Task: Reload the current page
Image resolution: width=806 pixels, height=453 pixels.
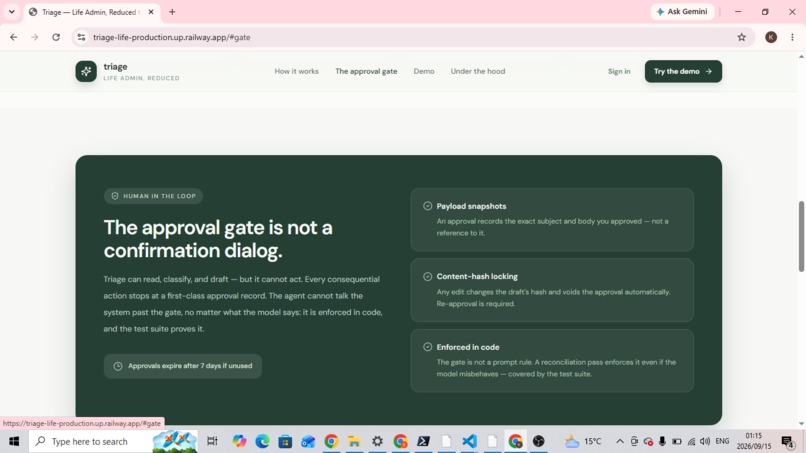Action: [56, 37]
